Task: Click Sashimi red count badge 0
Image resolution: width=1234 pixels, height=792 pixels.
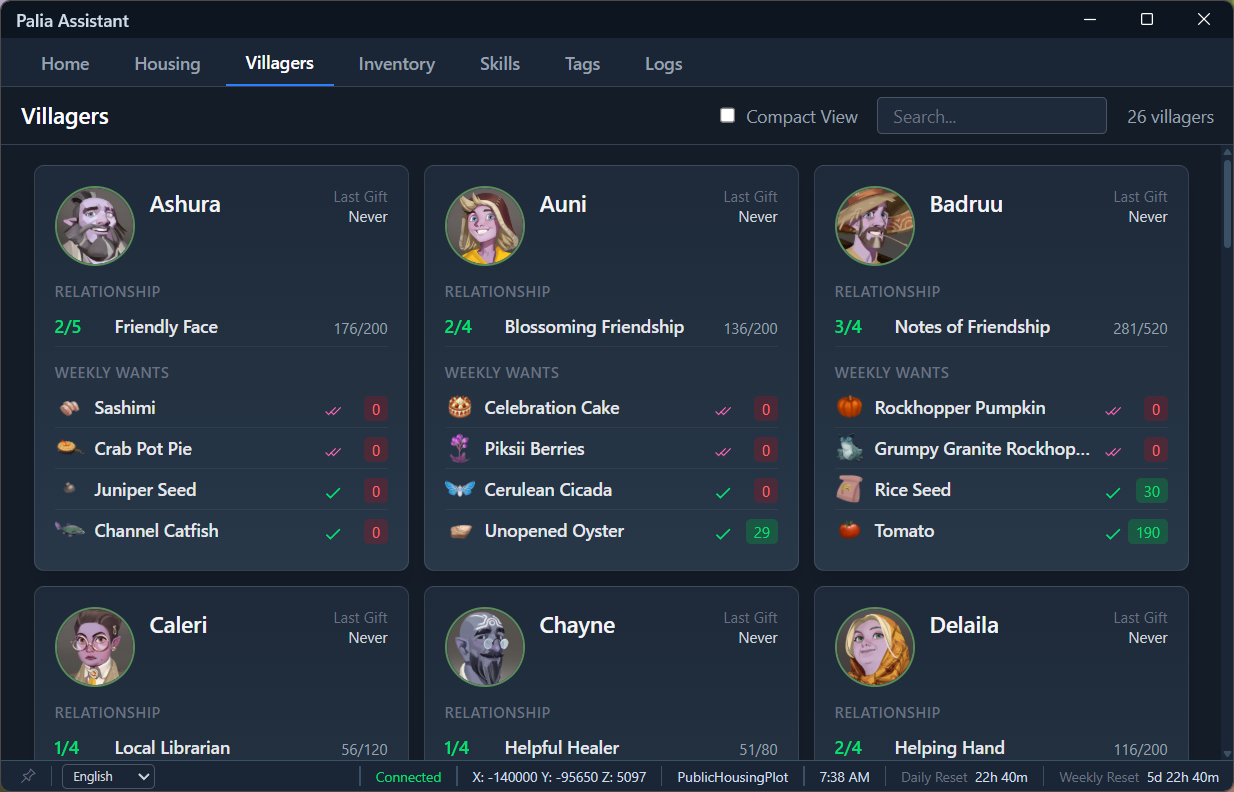Action: 376,409
